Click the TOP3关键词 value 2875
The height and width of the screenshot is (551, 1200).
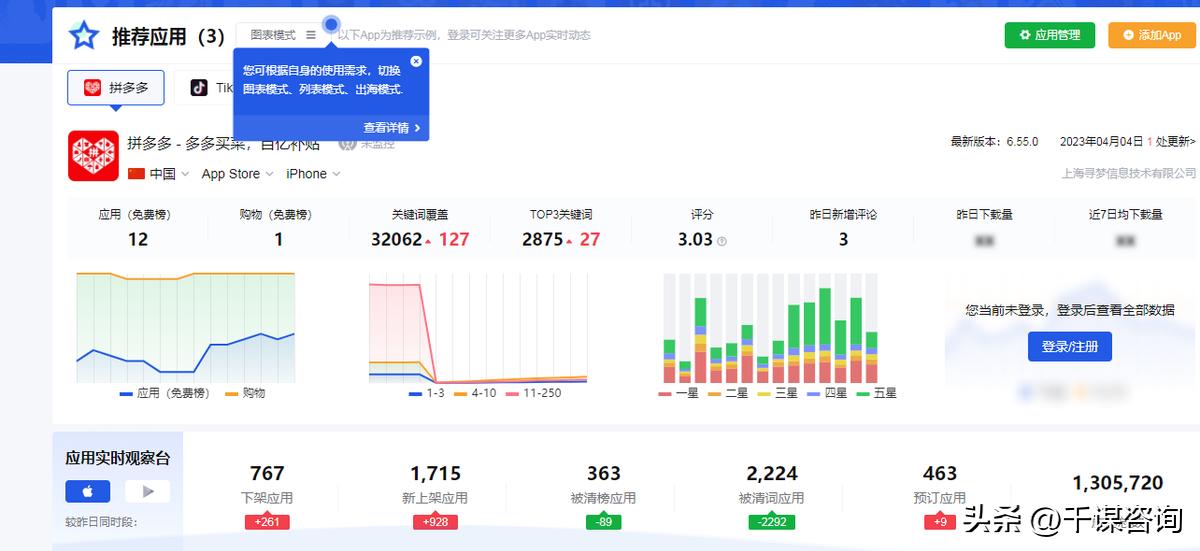point(543,239)
